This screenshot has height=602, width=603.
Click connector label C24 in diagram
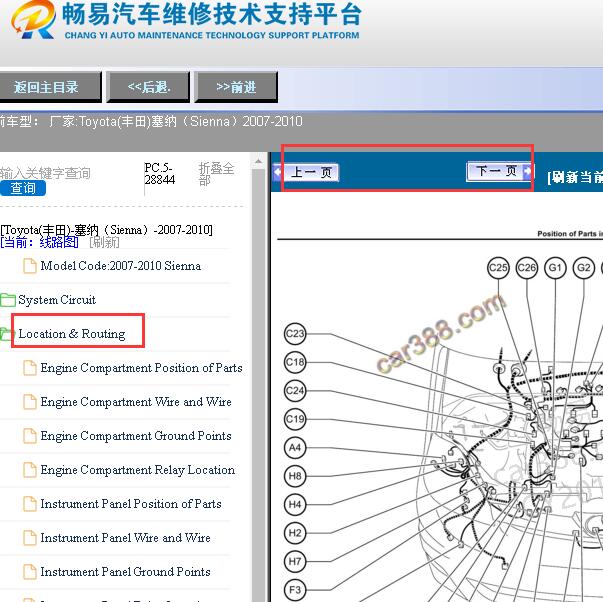tap(295, 390)
